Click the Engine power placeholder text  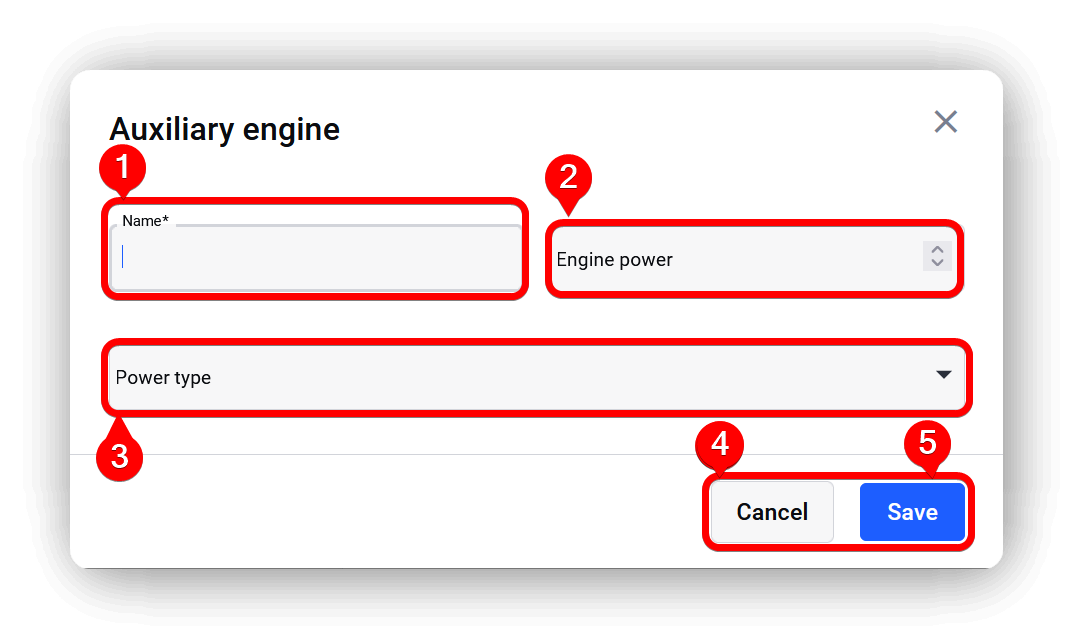(x=615, y=260)
